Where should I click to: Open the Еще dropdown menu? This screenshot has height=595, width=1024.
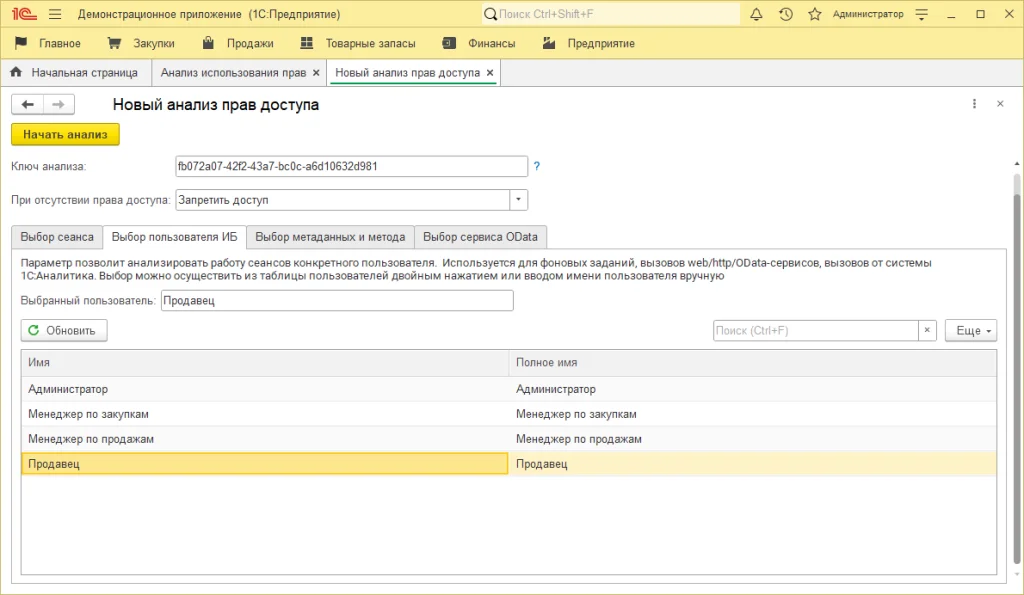pyautogui.click(x=971, y=330)
